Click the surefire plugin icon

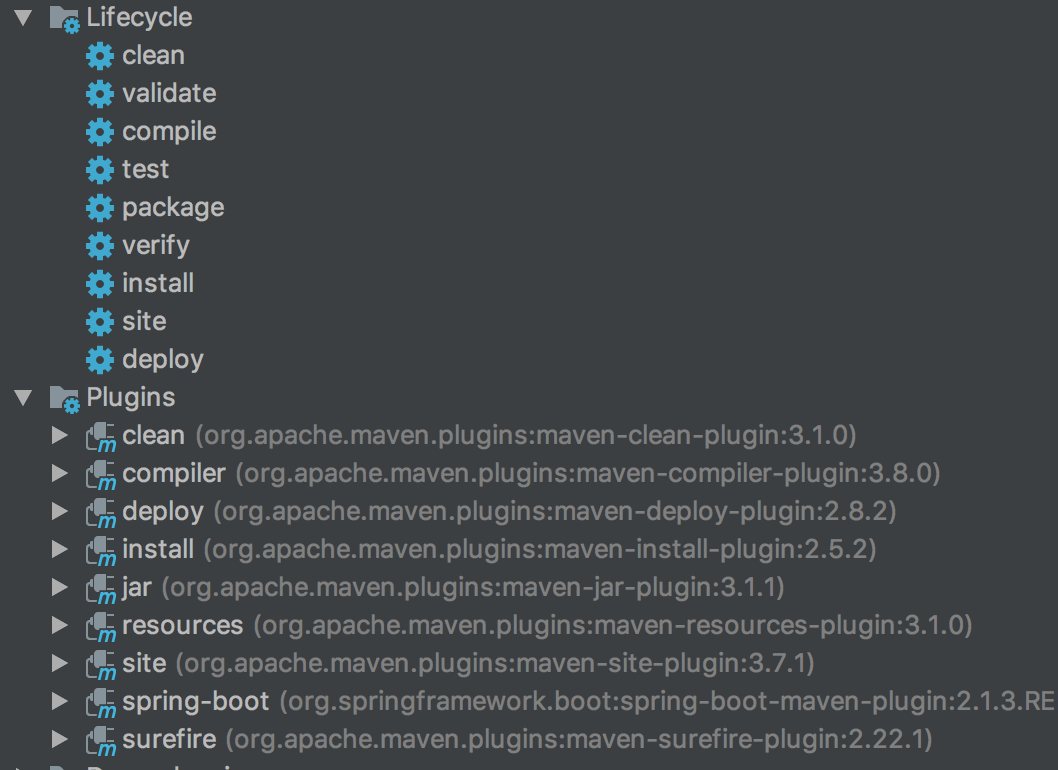point(101,740)
